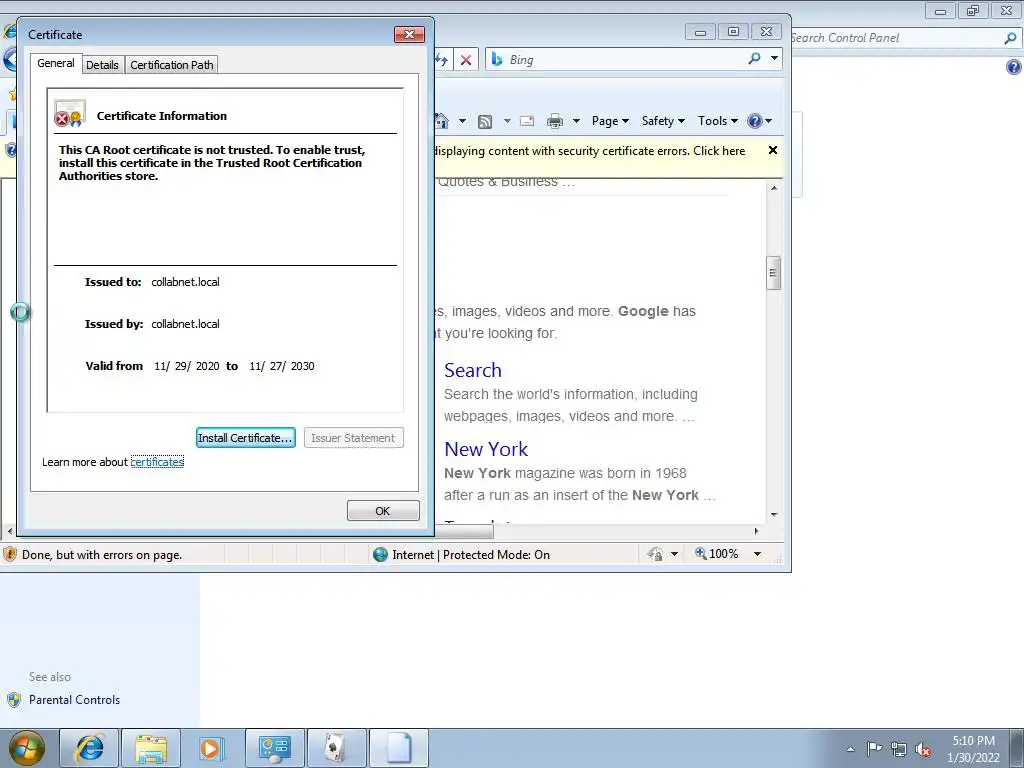Open the New York result link

tap(486, 449)
